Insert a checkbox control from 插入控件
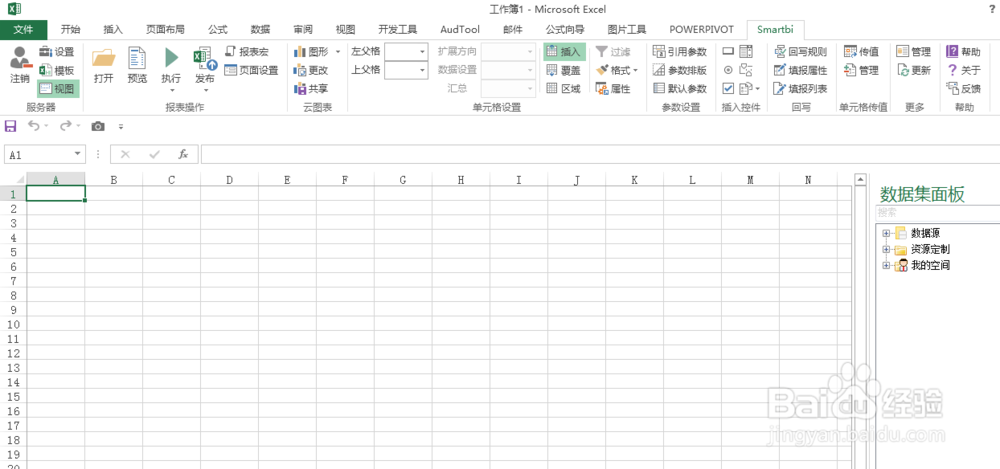The width and height of the screenshot is (1000, 469). 728,89
